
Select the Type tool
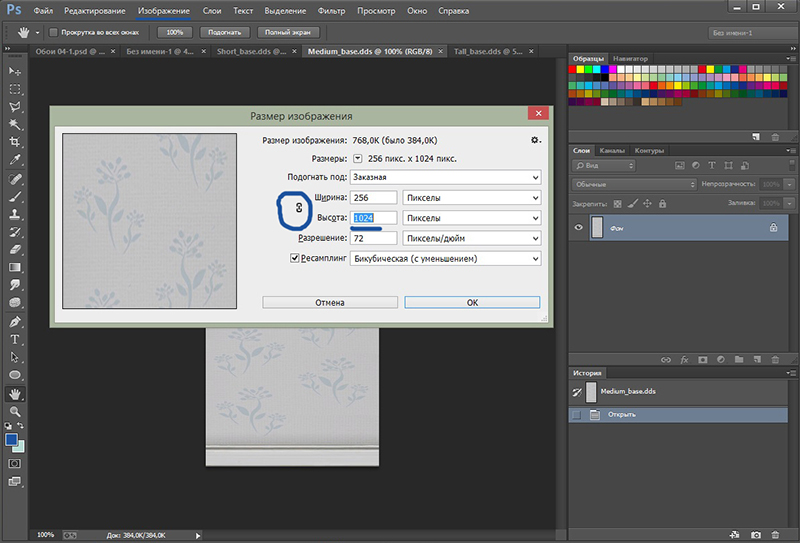click(x=15, y=340)
